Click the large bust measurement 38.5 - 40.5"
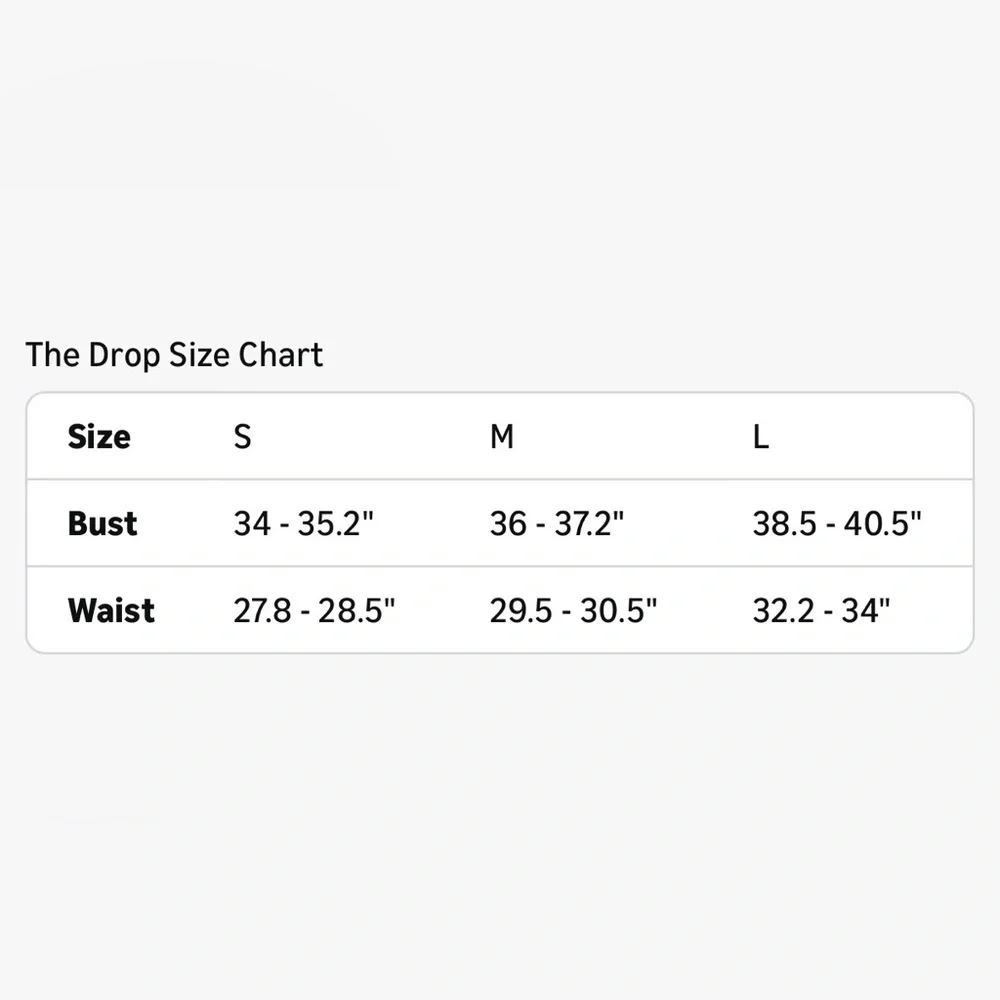 point(837,523)
